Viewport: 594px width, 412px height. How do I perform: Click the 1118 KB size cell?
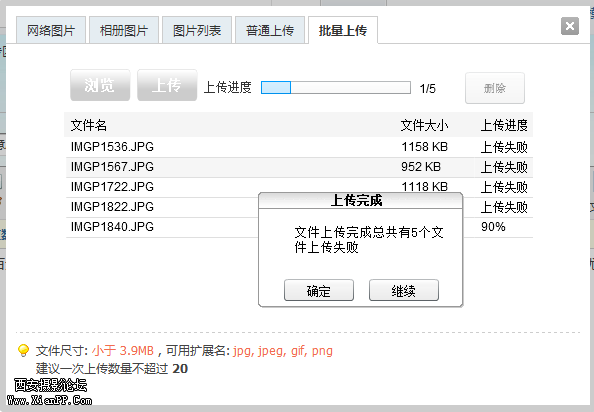(x=425, y=186)
